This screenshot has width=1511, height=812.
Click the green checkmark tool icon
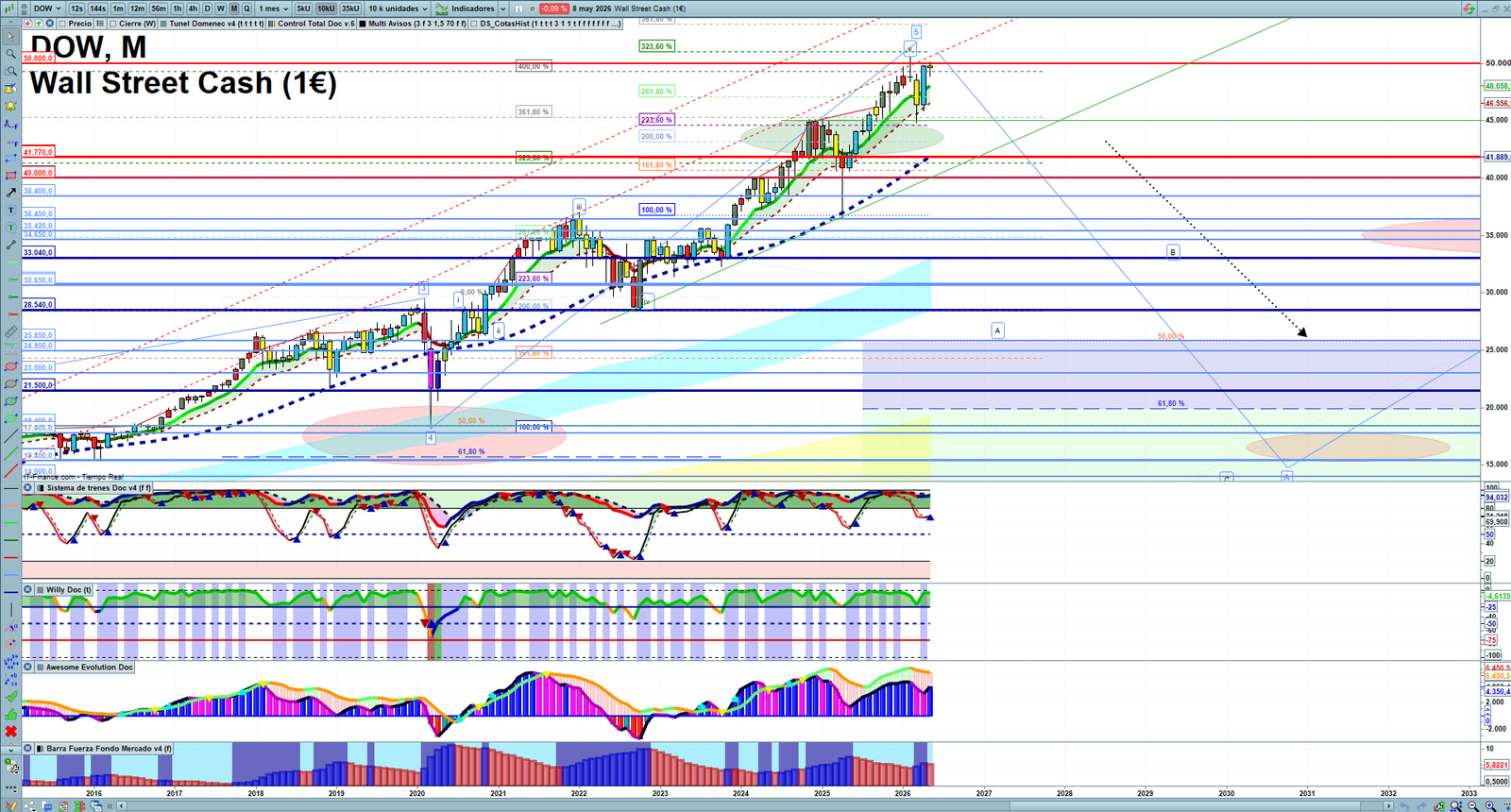pyautogui.click(x=11, y=697)
